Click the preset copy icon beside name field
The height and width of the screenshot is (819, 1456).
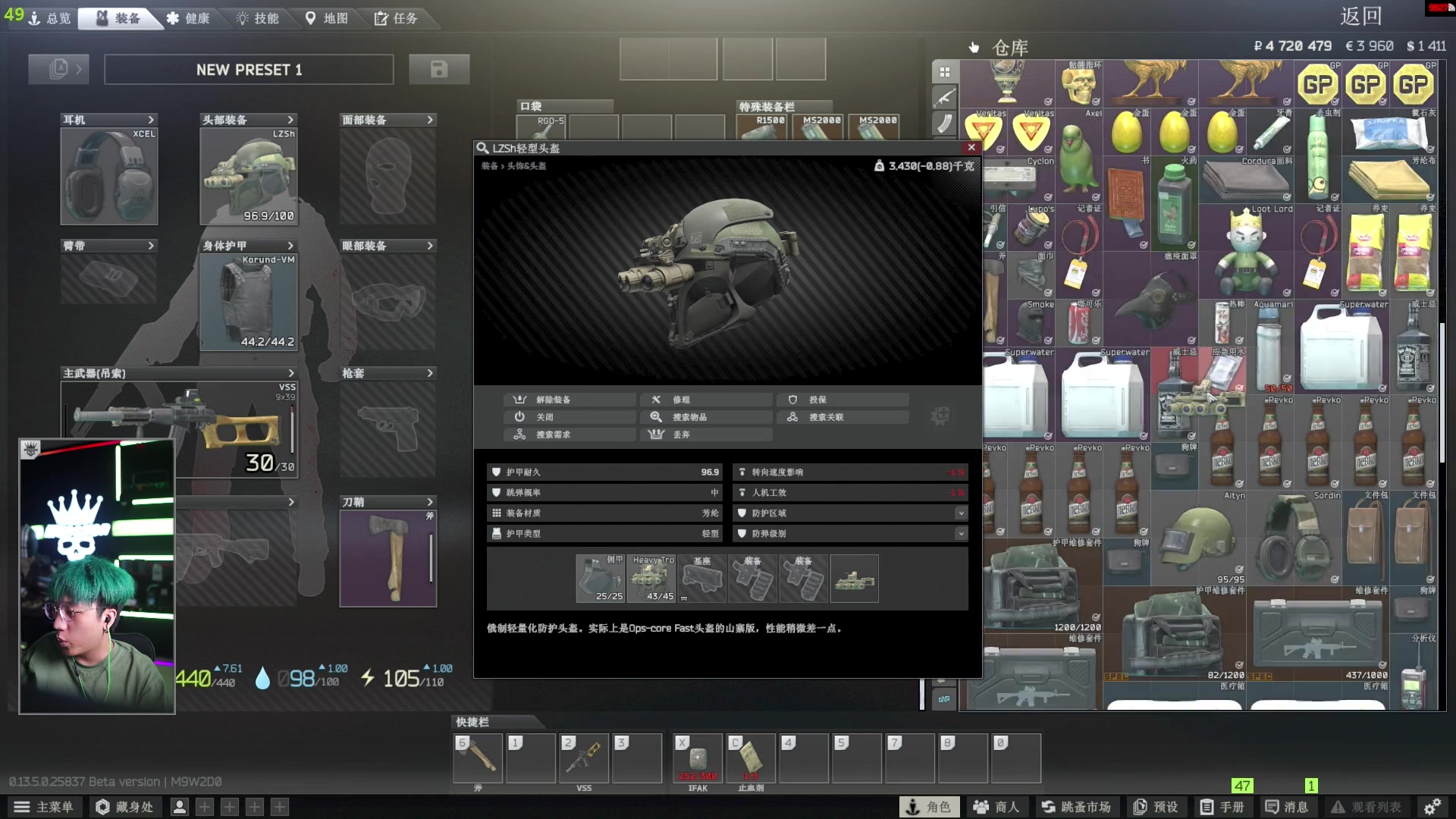59,70
